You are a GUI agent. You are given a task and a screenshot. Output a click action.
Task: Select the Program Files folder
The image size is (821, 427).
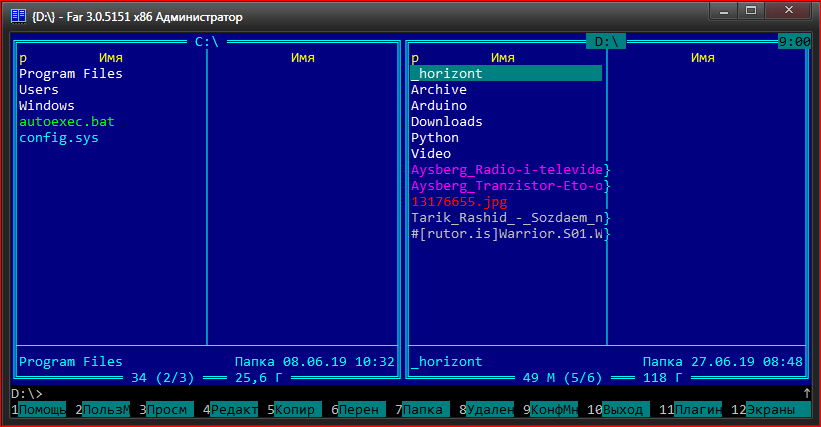(x=71, y=74)
